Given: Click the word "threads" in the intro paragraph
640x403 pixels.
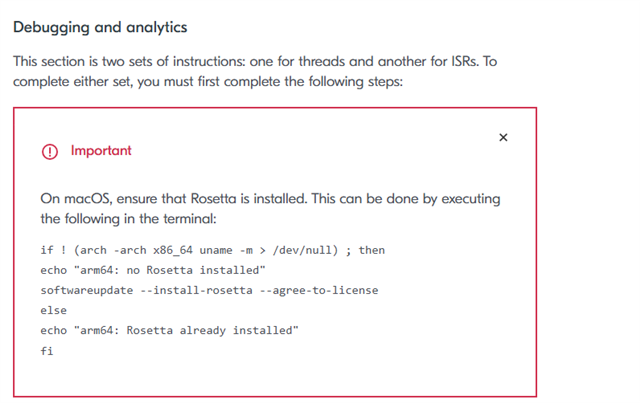Looking at the screenshot, I should [322, 61].
